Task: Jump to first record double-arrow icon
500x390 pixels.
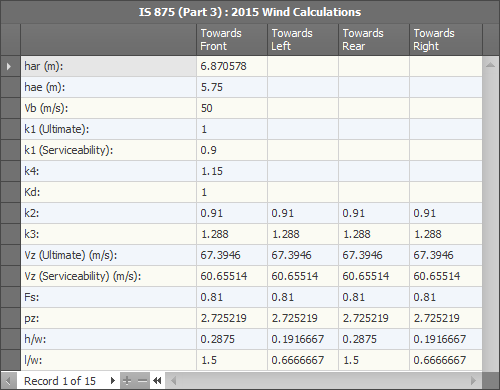Action: [157, 380]
